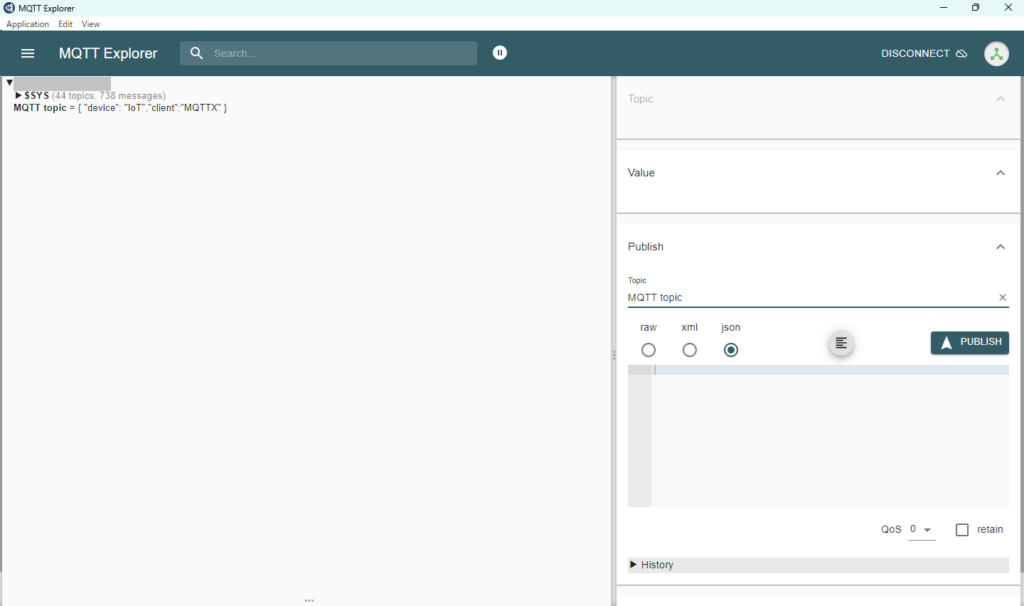Click the search magnifier icon
1024x606 pixels.
coord(197,53)
